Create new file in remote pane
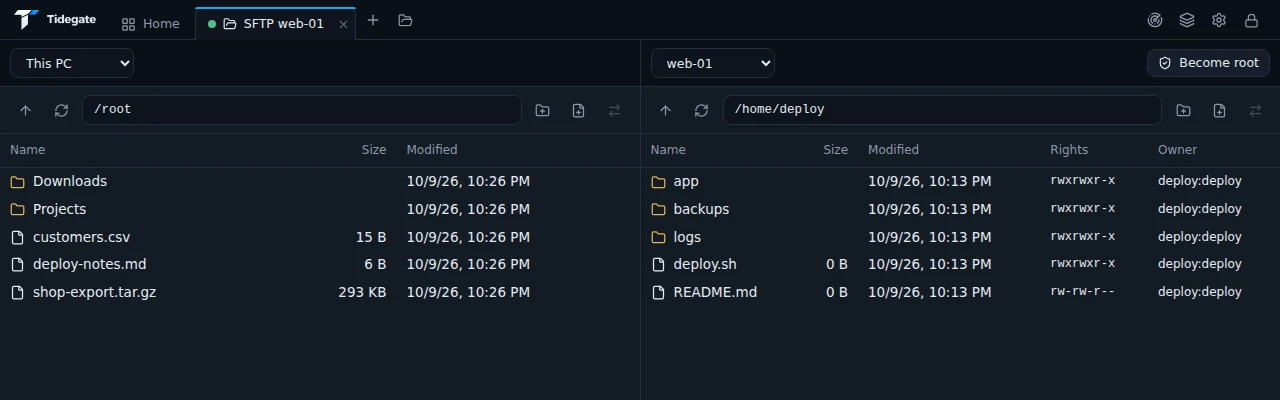1280x400 pixels. point(1219,110)
